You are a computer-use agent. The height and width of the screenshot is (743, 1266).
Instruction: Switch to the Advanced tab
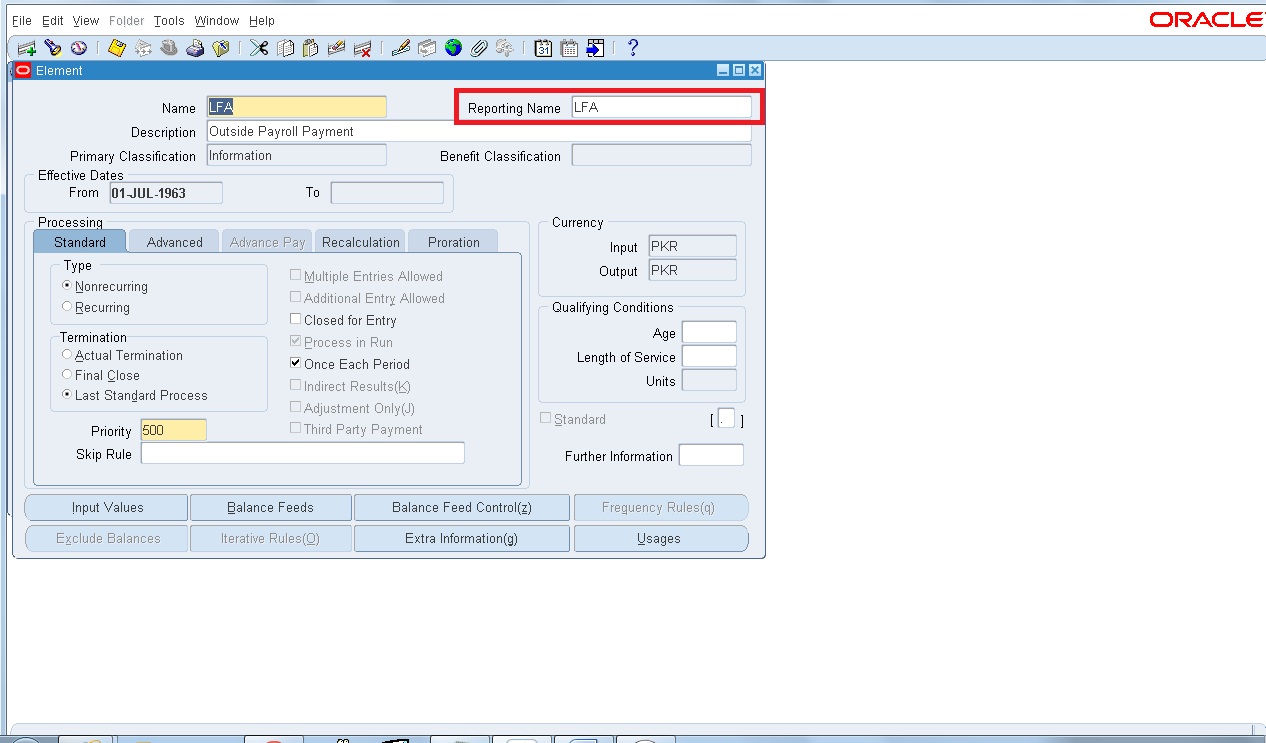tap(173, 241)
